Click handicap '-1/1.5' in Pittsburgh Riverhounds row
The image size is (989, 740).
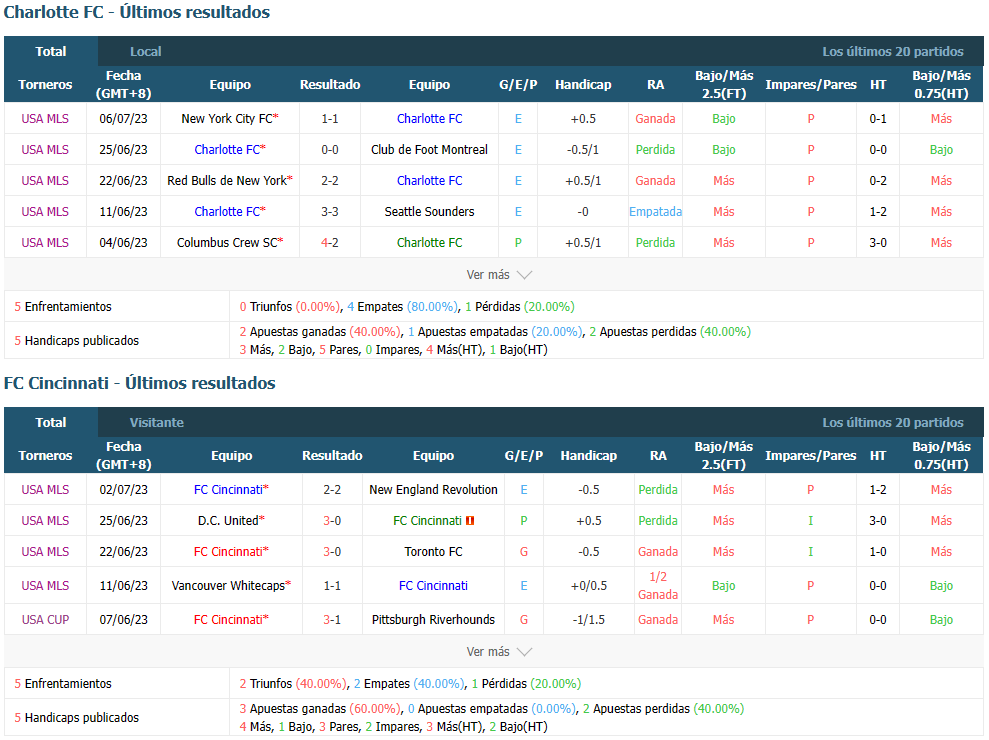tap(588, 620)
